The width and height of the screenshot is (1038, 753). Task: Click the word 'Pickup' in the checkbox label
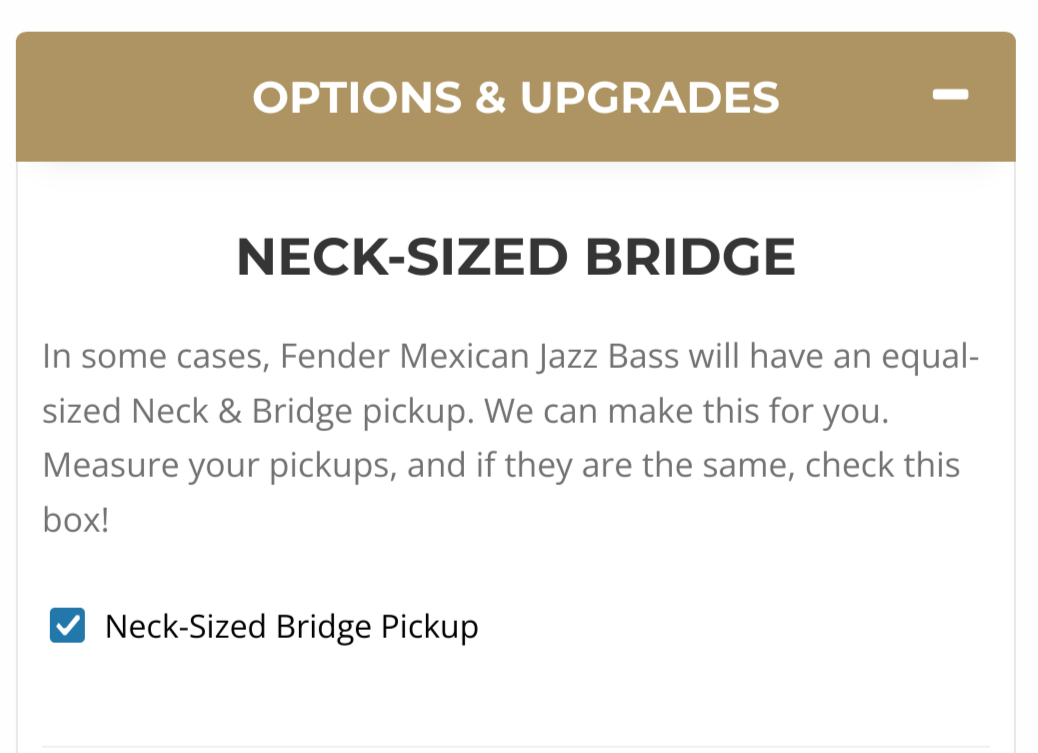pyautogui.click(x=430, y=628)
